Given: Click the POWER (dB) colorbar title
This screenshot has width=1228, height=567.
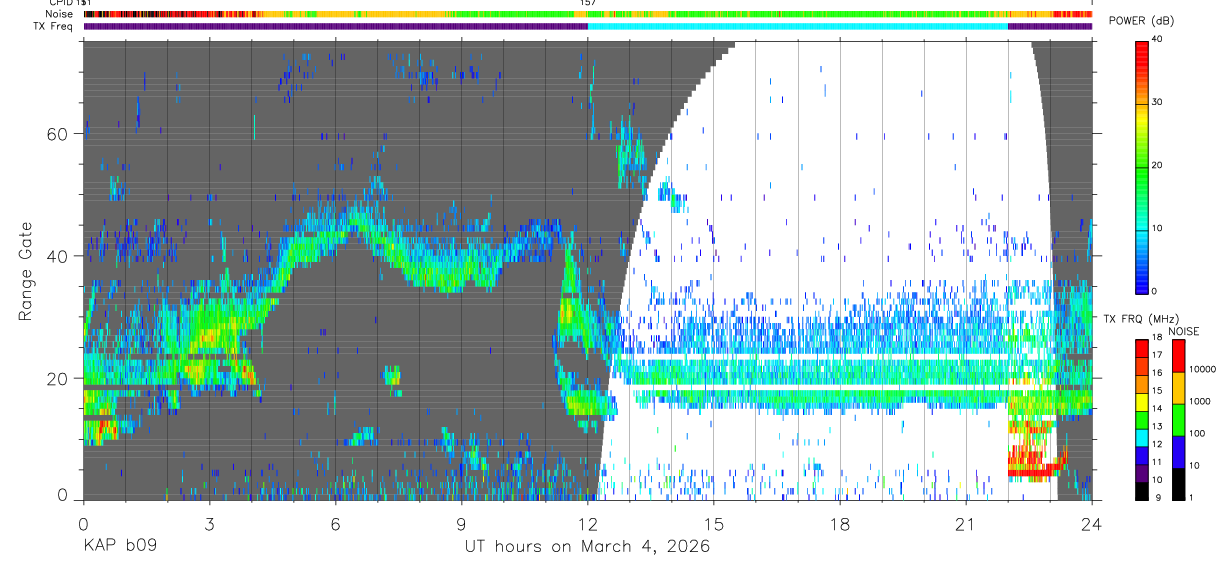Looking at the screenshot, I should (x=1143, y=22).
